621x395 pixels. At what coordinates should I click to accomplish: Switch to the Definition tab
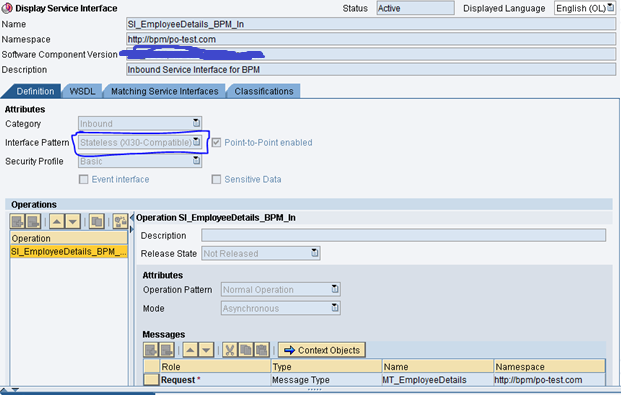(35, 91)
